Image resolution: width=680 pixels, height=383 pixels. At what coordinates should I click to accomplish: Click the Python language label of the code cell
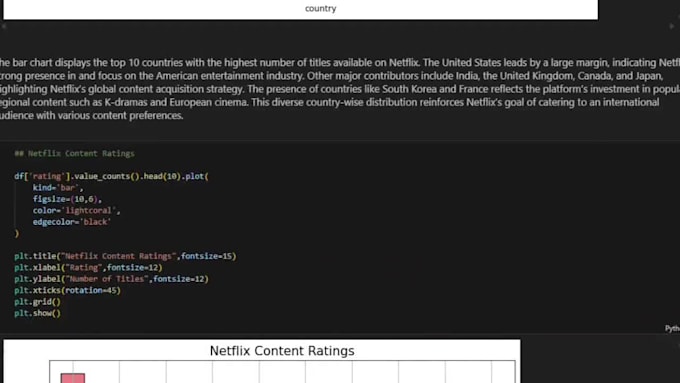tap(672, 328)
